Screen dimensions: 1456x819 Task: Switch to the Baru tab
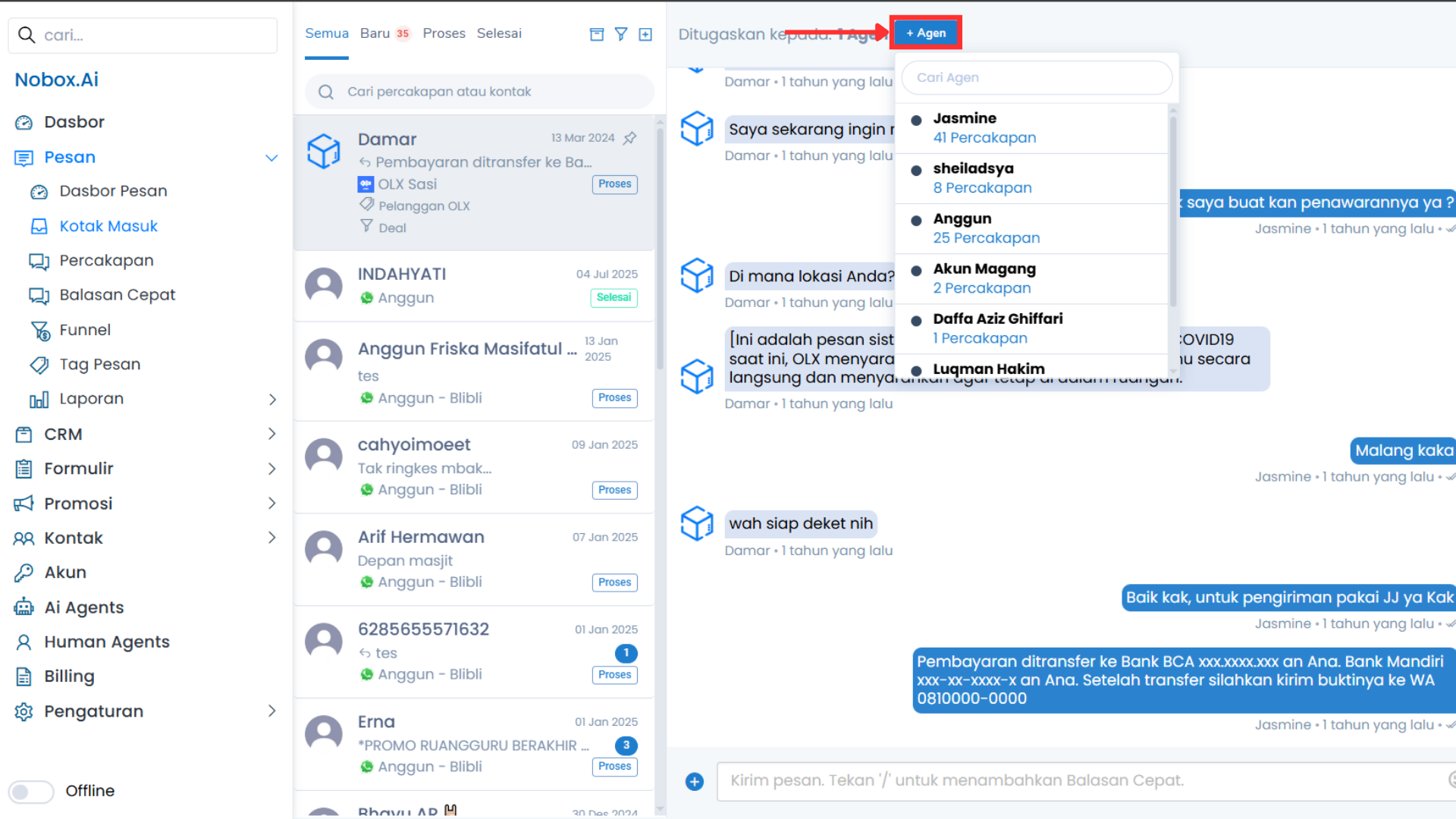[375, 33]
